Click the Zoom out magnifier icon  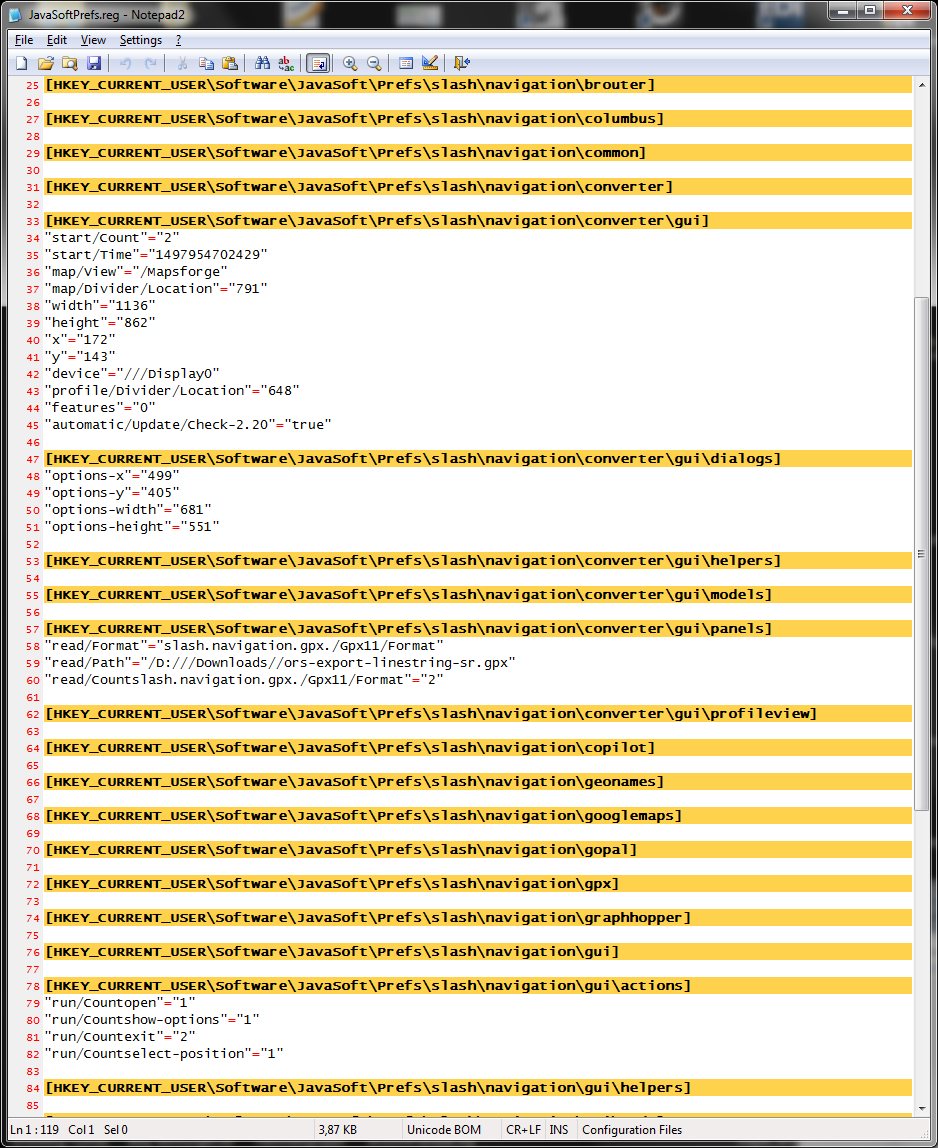(374, 63)
